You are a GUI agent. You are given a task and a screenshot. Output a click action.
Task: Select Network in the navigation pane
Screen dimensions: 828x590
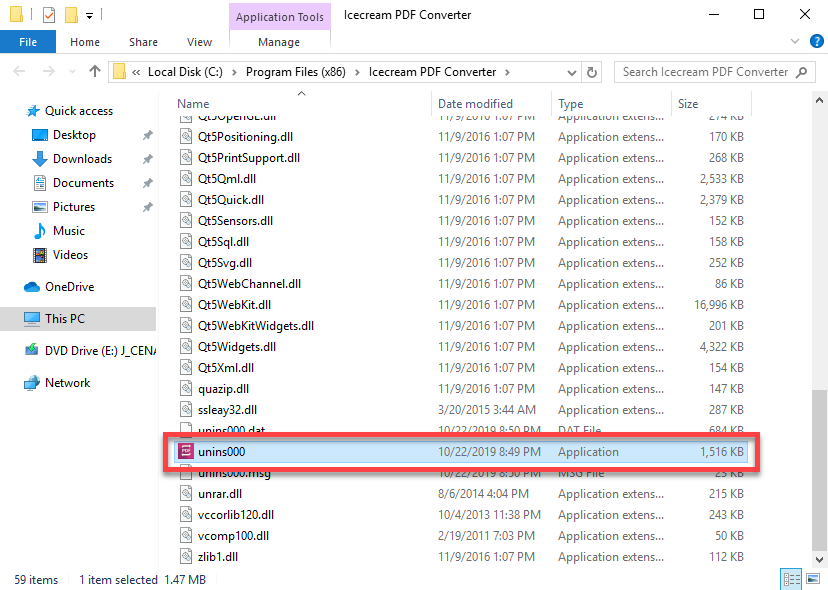(x=68, y=383)
